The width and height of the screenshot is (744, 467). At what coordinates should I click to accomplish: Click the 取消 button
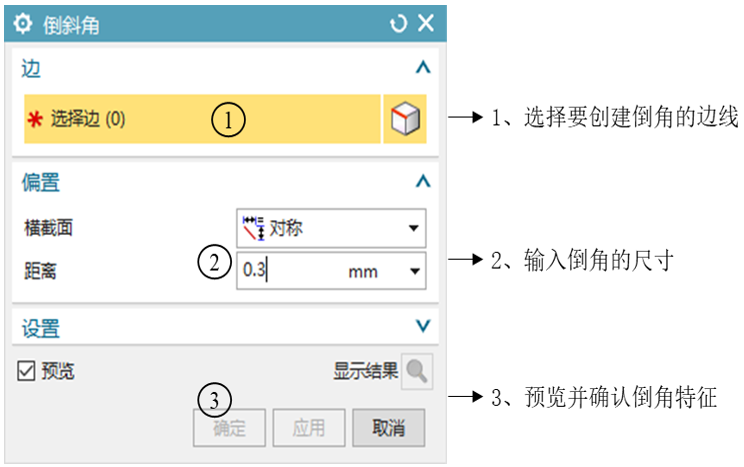click(x=388, y=428)
